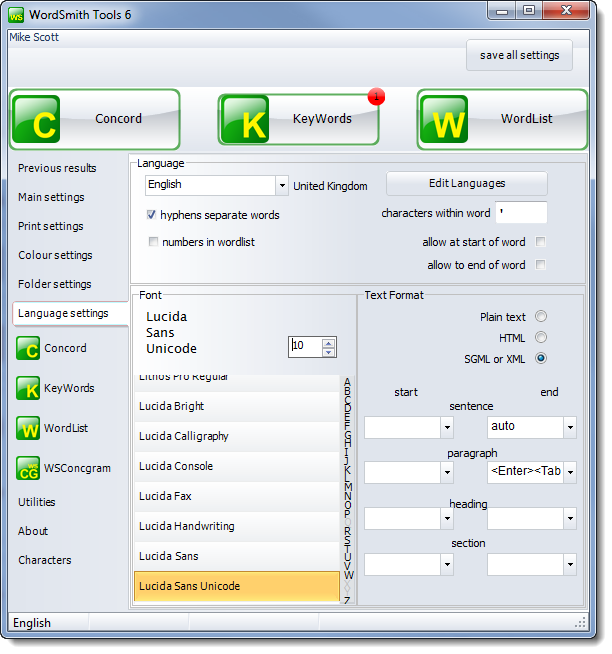Enable numbers in wordlist checkbox
This screenshot has width=612, height=654.
(152, 241)
